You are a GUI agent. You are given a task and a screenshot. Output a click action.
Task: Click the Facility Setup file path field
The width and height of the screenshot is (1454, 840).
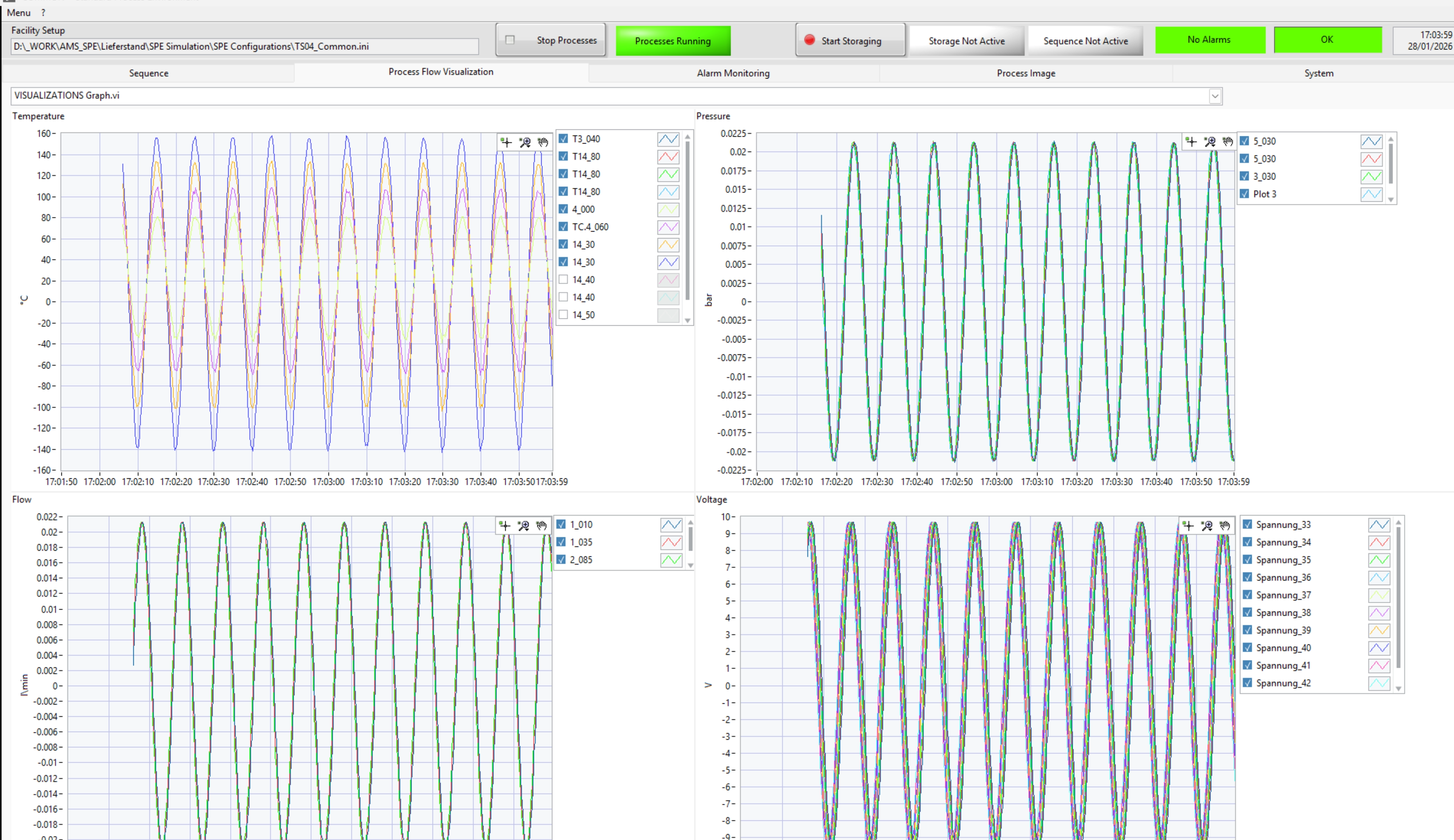coord(245,47)
